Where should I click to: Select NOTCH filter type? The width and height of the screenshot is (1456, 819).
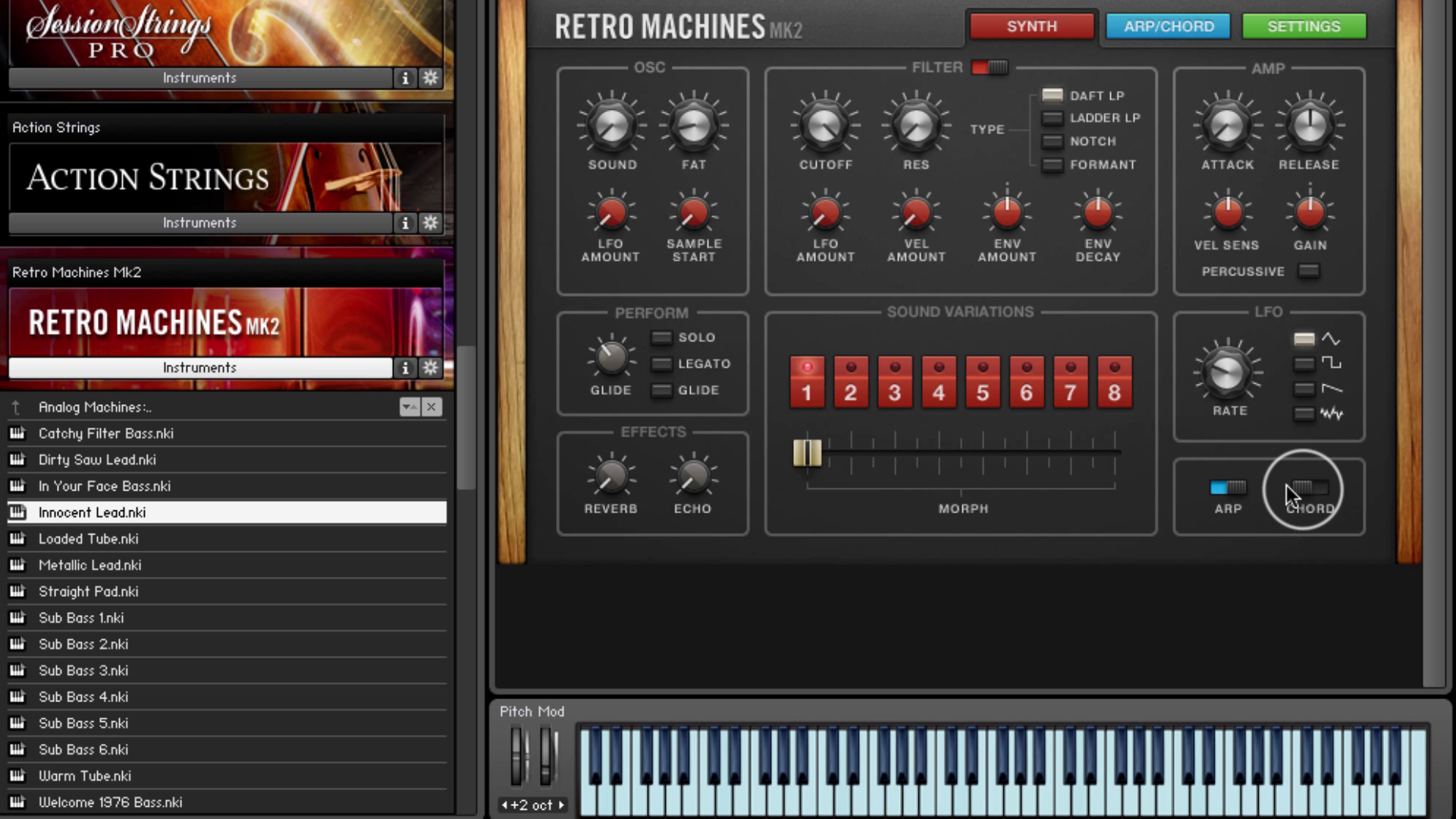1053,142
